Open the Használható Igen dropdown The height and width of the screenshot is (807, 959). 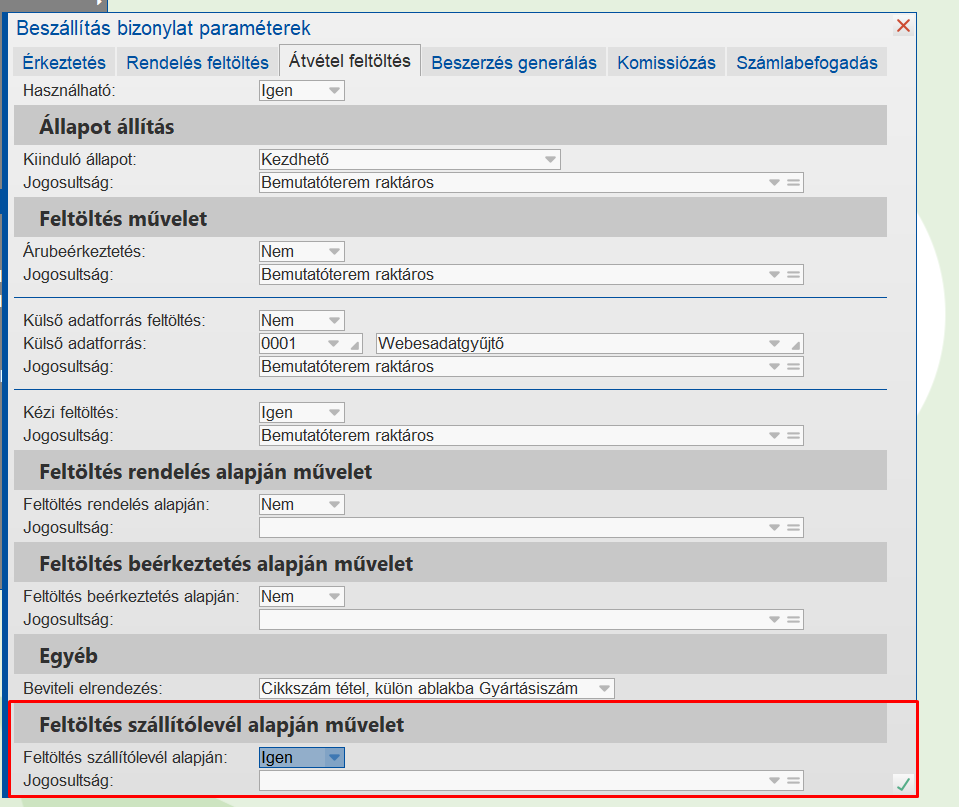[334, 91]
